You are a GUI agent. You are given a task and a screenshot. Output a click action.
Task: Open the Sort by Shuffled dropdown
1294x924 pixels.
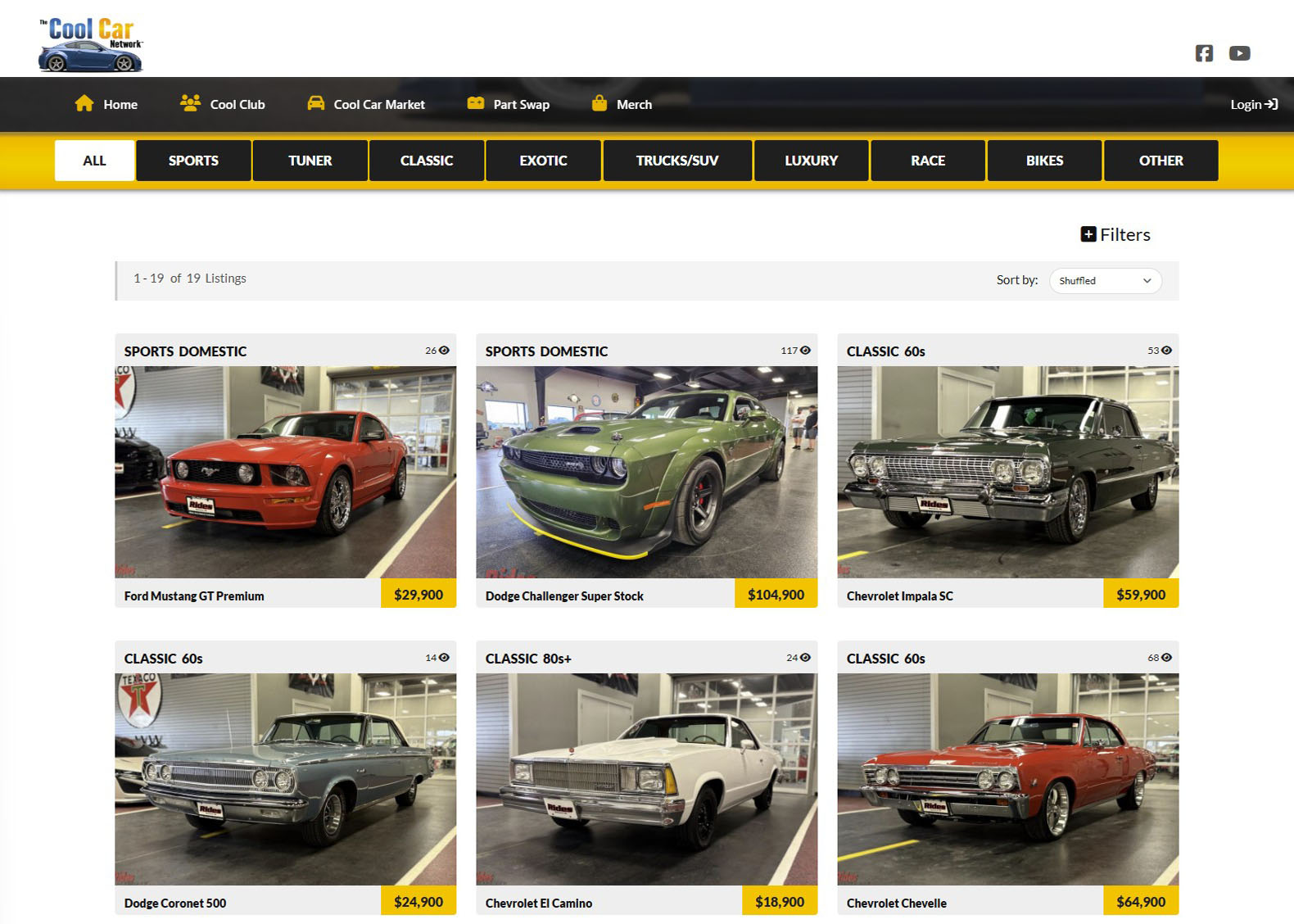click(x=1105, y=281)
